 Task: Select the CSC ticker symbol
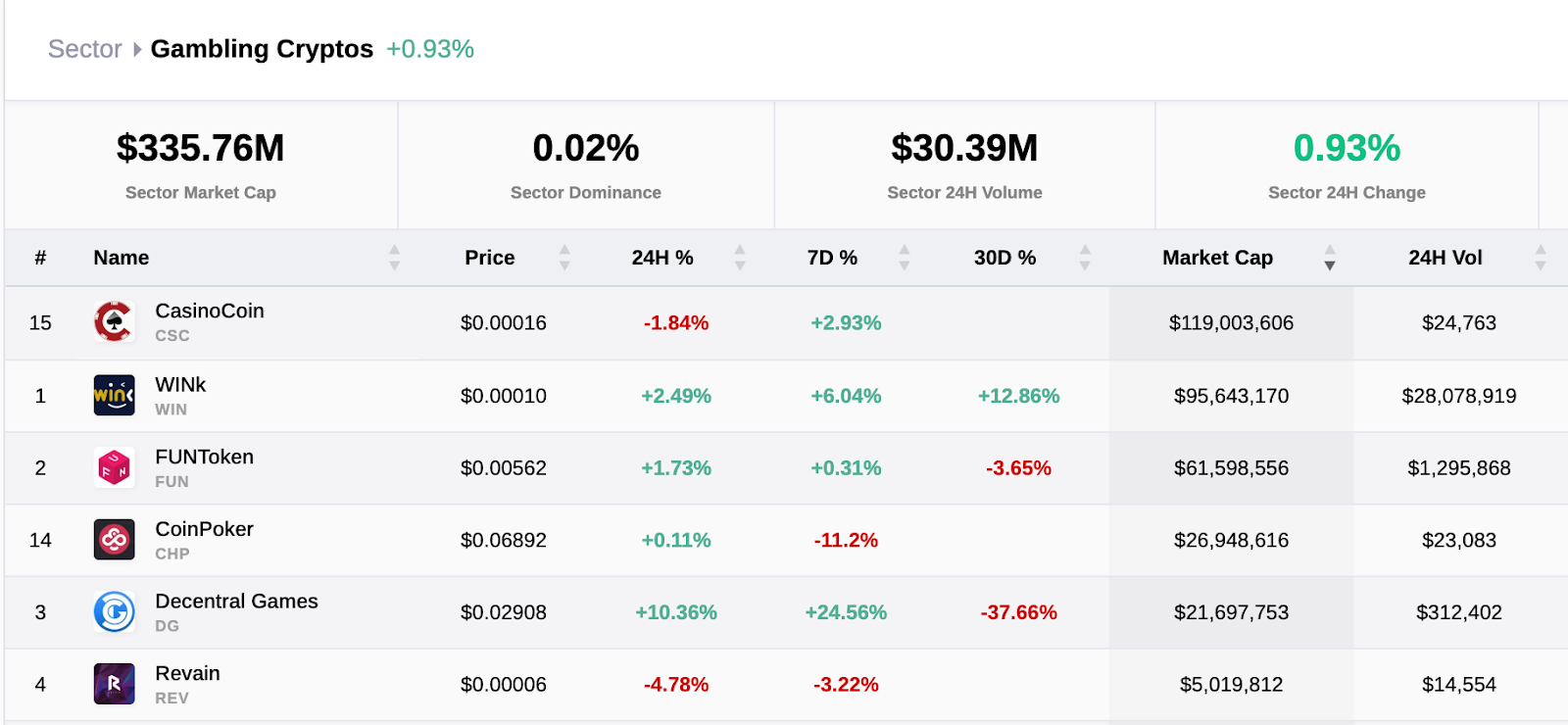pyautogui.click(x=172, y=336)
